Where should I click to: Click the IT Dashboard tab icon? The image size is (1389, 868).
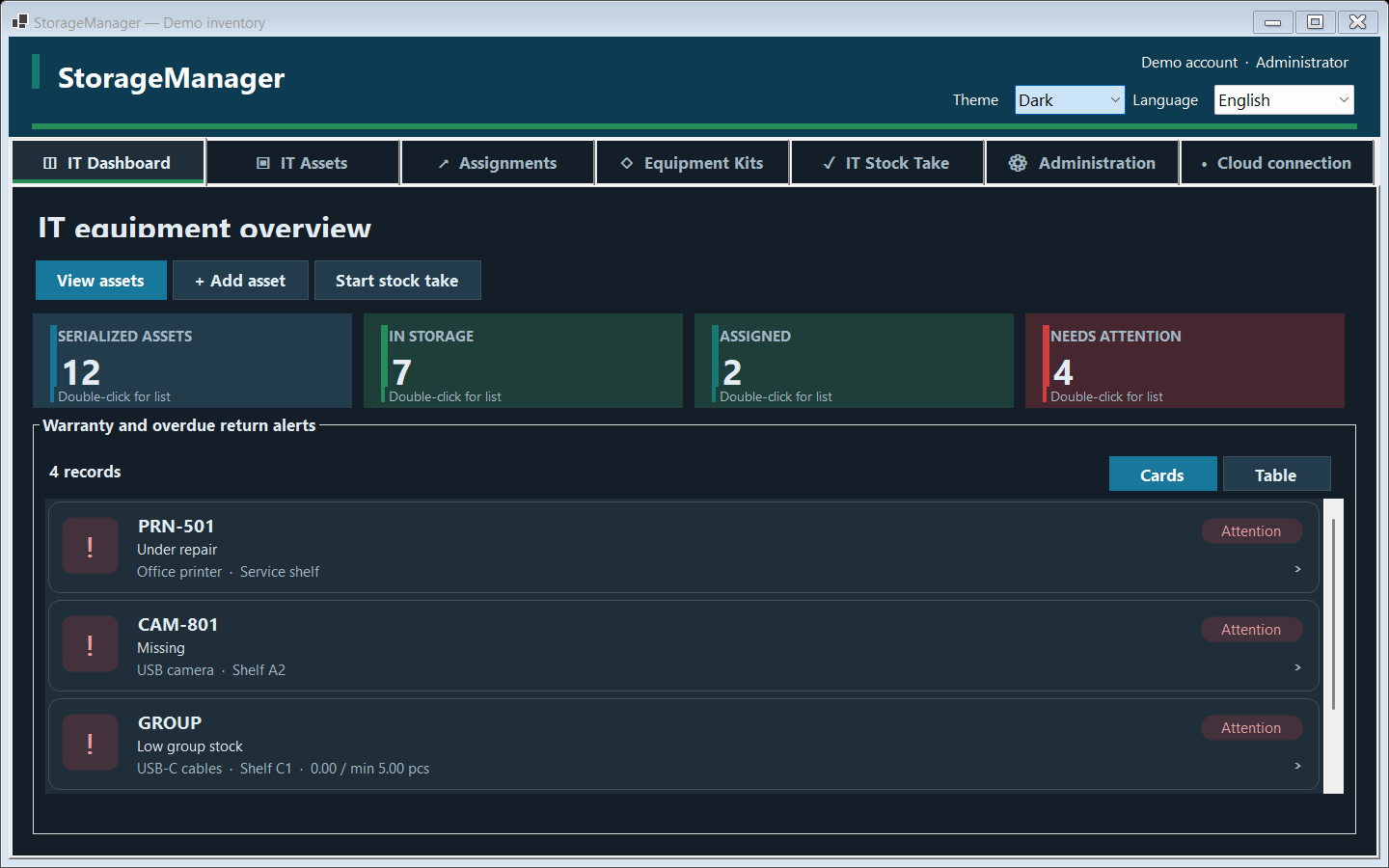click(50, 163)
